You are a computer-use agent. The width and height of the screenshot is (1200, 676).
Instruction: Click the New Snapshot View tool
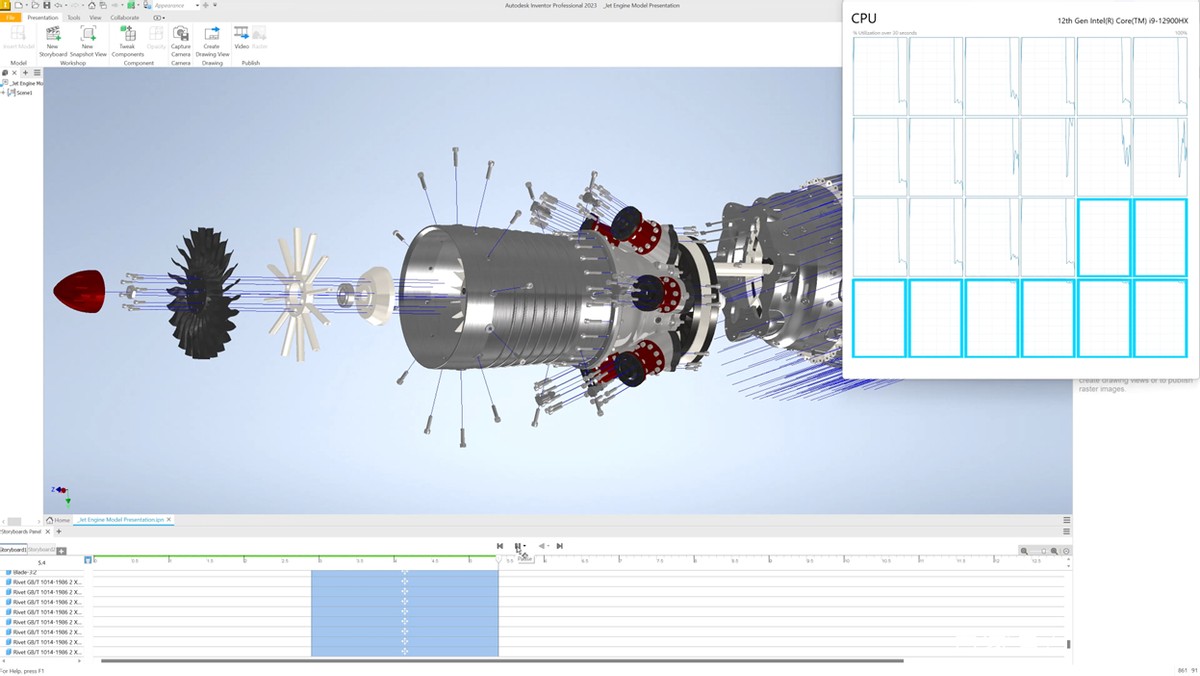(x=88, y=40)
